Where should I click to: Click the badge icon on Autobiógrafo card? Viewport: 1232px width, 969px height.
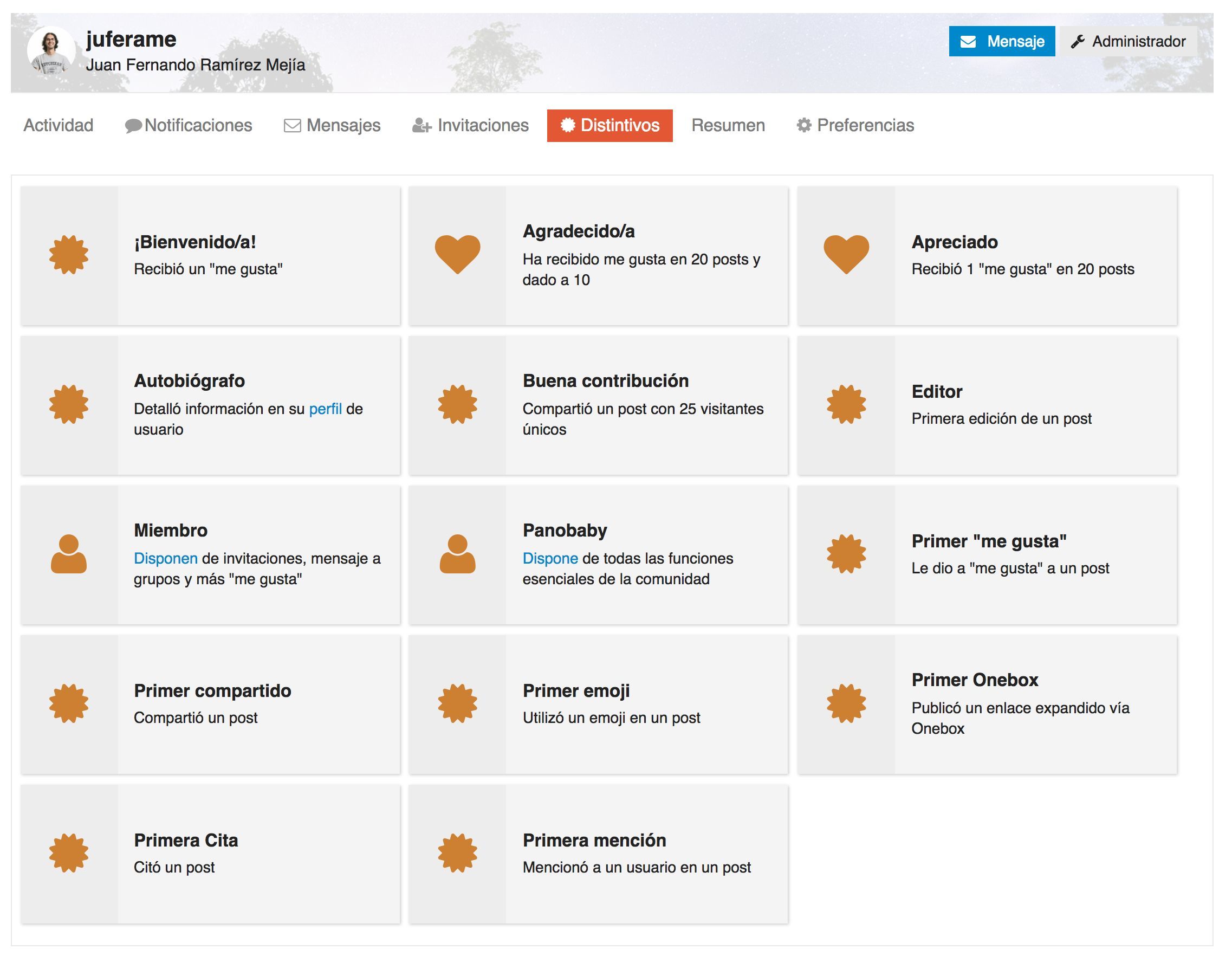[x=69, y=404]
